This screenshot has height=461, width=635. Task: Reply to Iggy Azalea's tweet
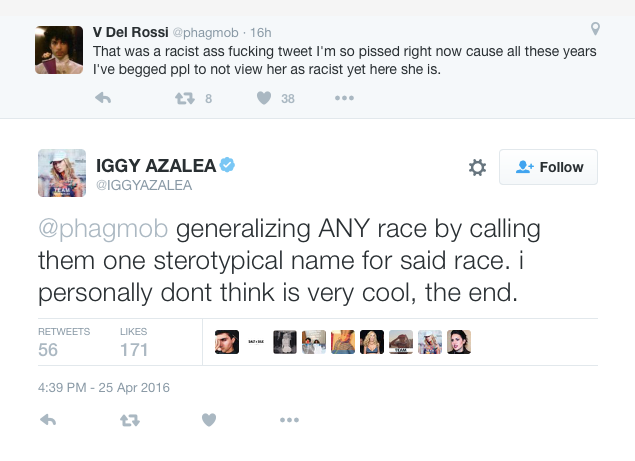click(48, 420)
